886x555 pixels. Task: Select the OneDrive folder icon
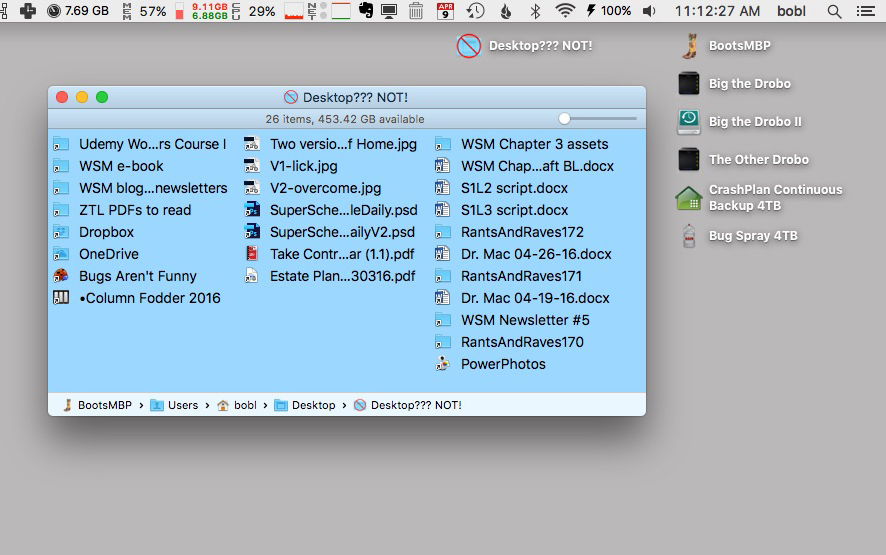coord(61,254)
